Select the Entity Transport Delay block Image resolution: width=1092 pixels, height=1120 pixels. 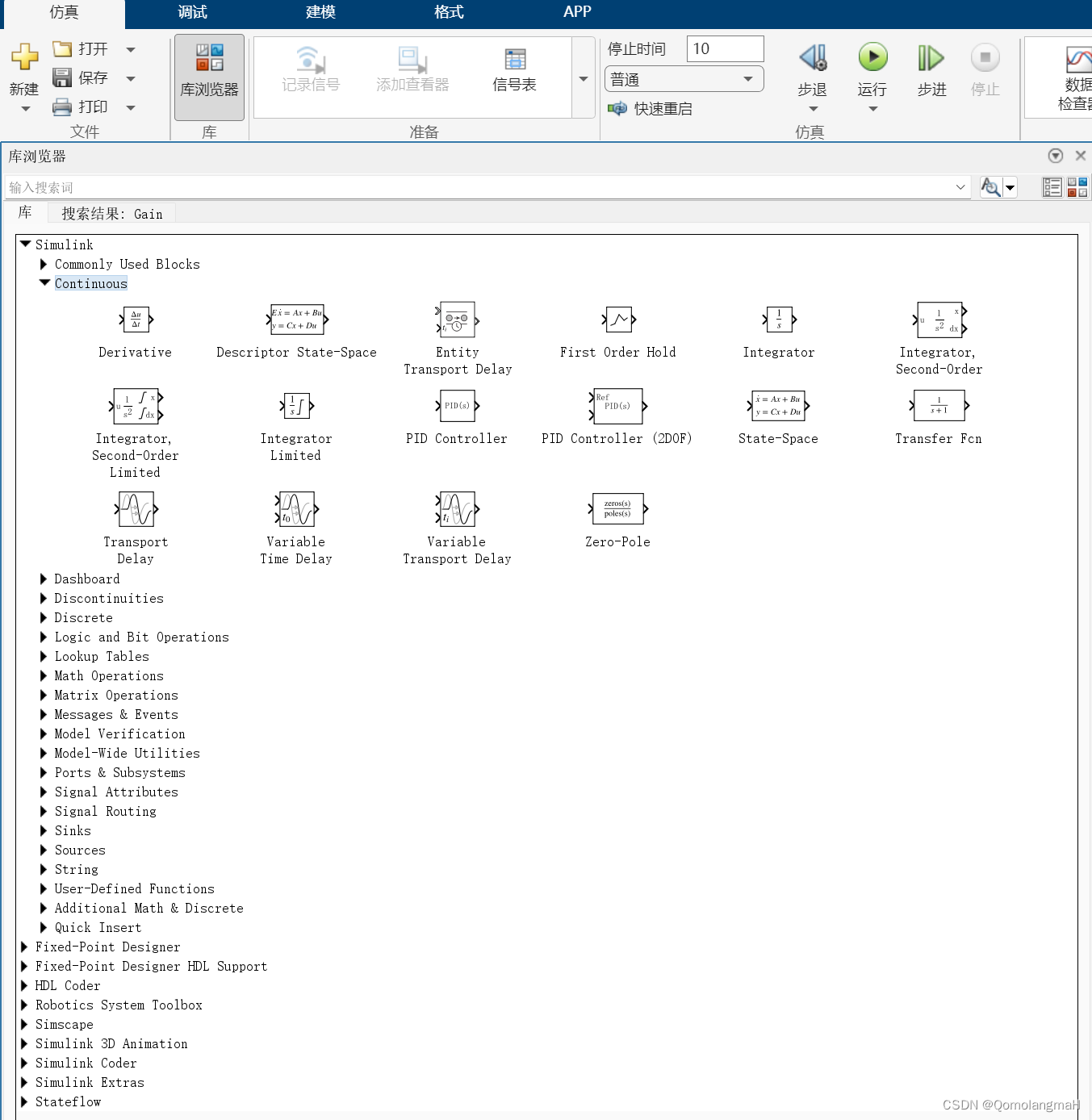[457, 320]
